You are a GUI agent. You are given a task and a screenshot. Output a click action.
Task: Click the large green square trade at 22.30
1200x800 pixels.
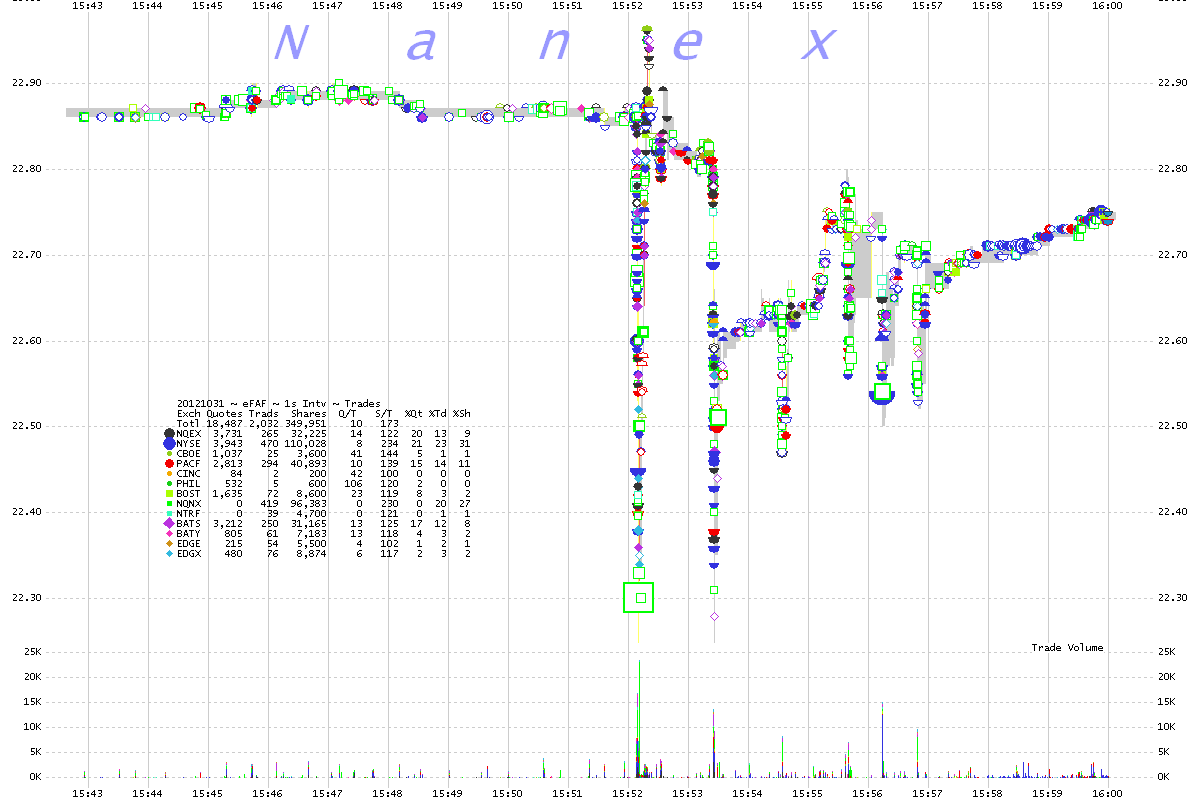tap(639, 598)
